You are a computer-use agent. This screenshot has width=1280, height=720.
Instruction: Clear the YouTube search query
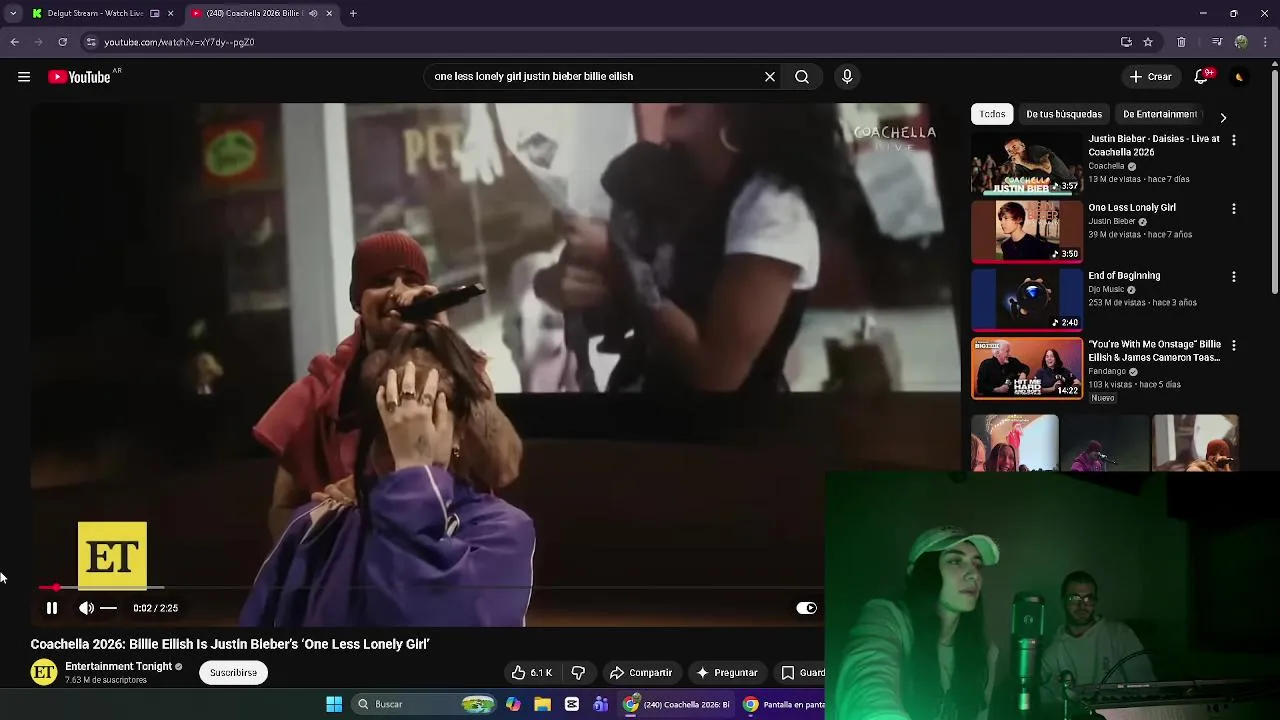point(770,76)
